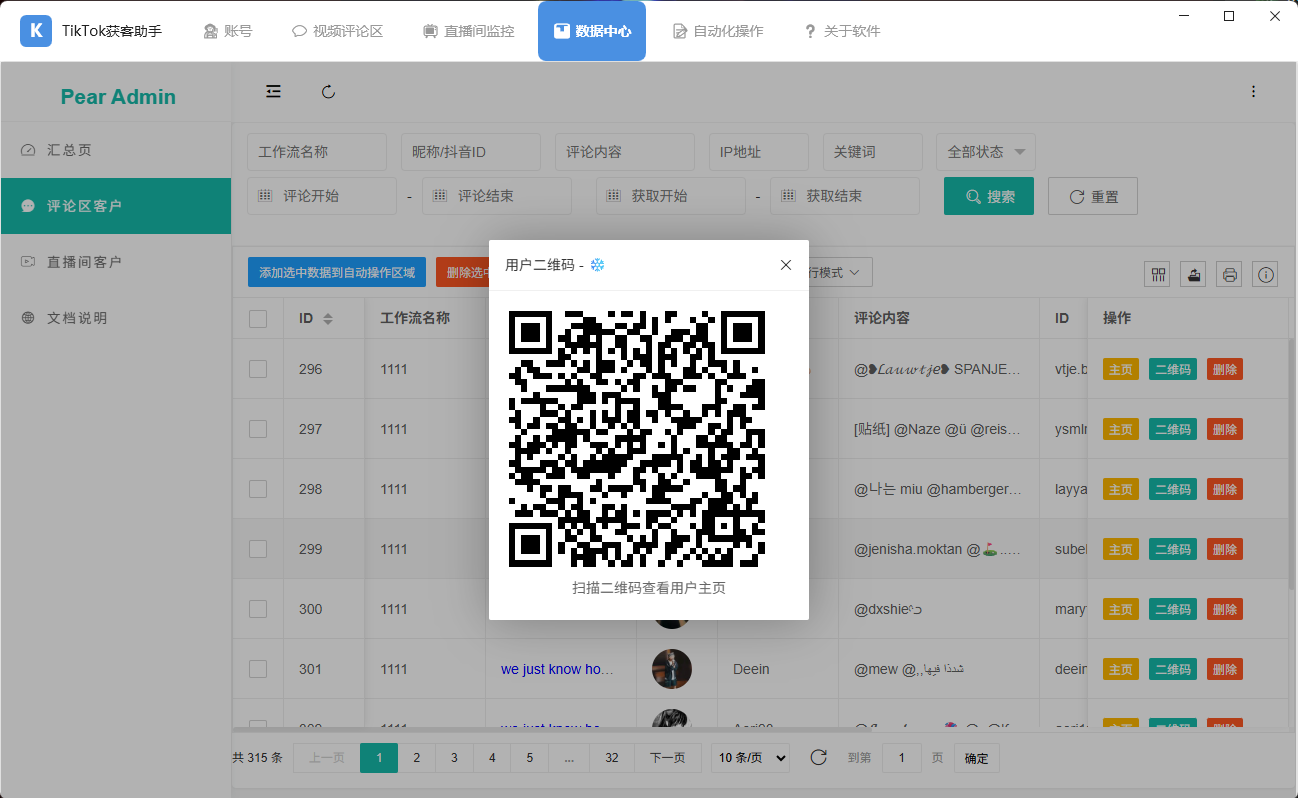Click 添加选中数据到自动操作区域 button

pos(338,272)
